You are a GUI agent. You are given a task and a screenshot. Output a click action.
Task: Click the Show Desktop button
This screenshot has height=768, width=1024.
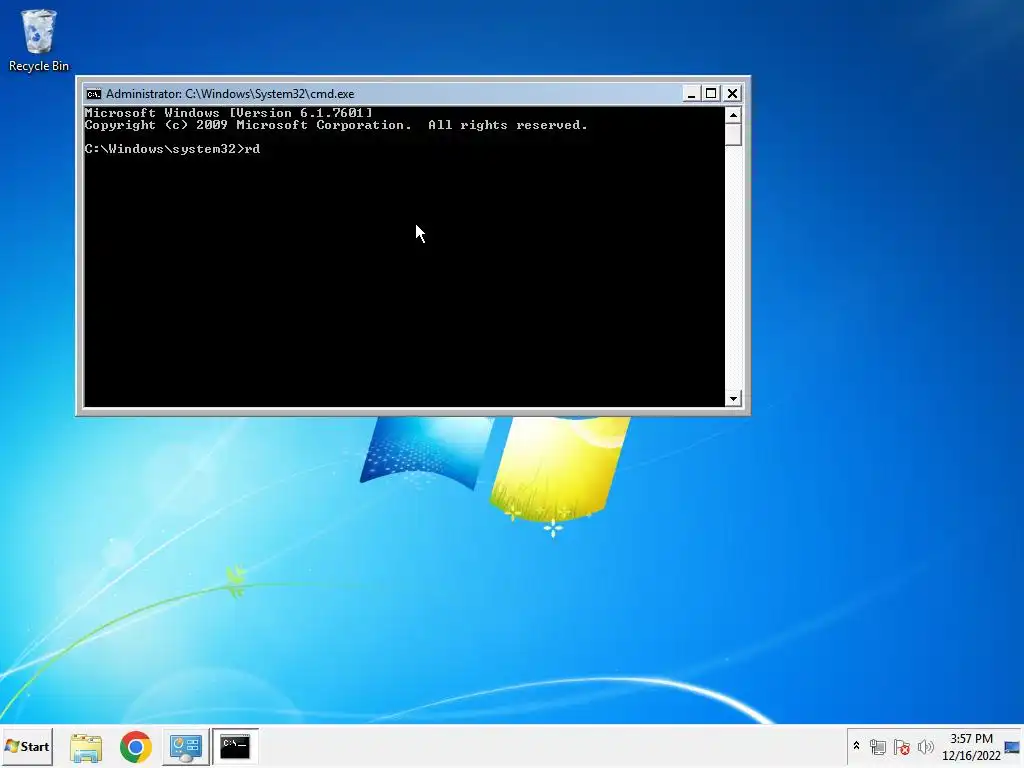click(x=1013, y=747)
